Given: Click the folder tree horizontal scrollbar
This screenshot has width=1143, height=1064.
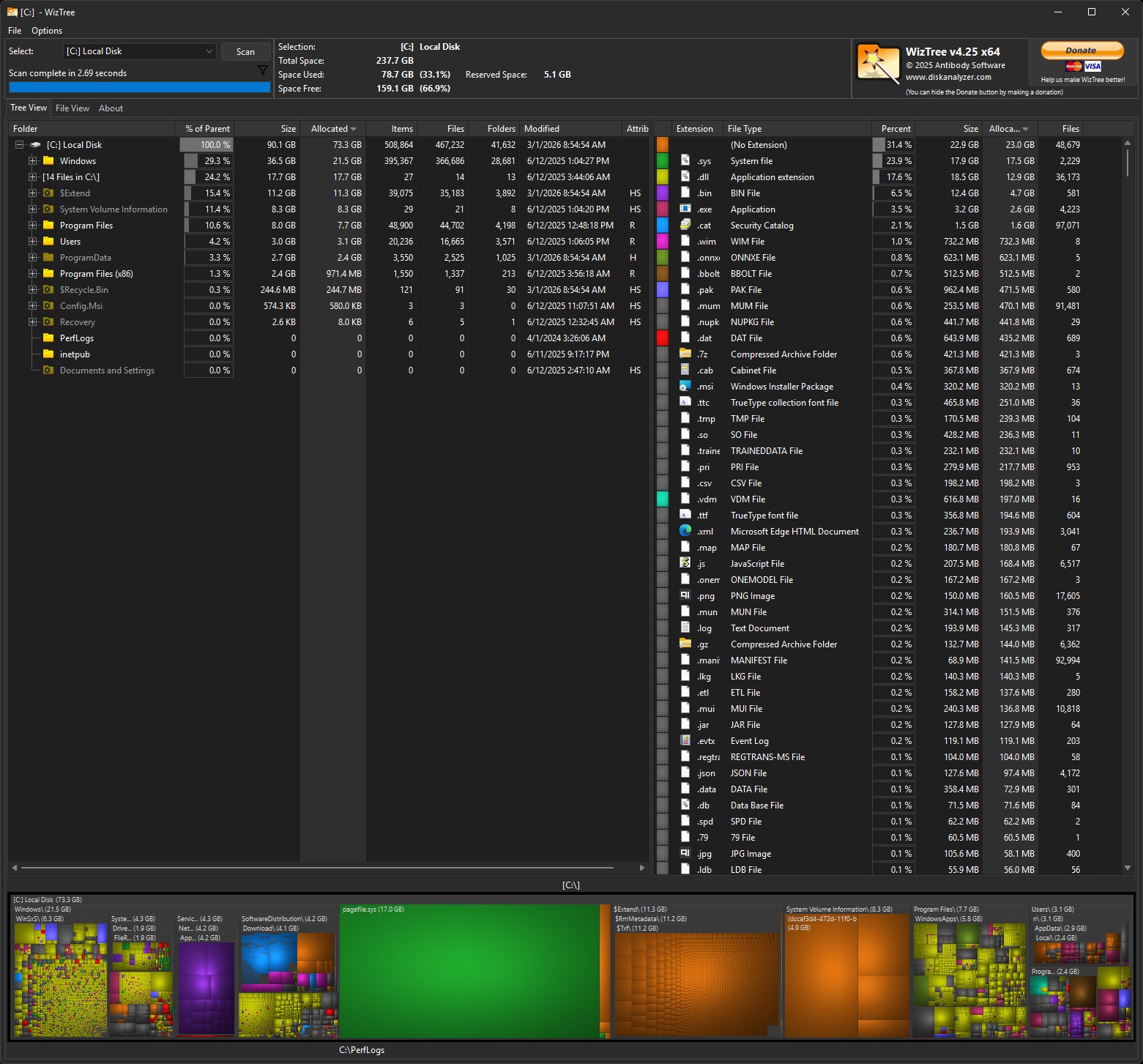Looking at the screenshot, I should click(318, 868).
